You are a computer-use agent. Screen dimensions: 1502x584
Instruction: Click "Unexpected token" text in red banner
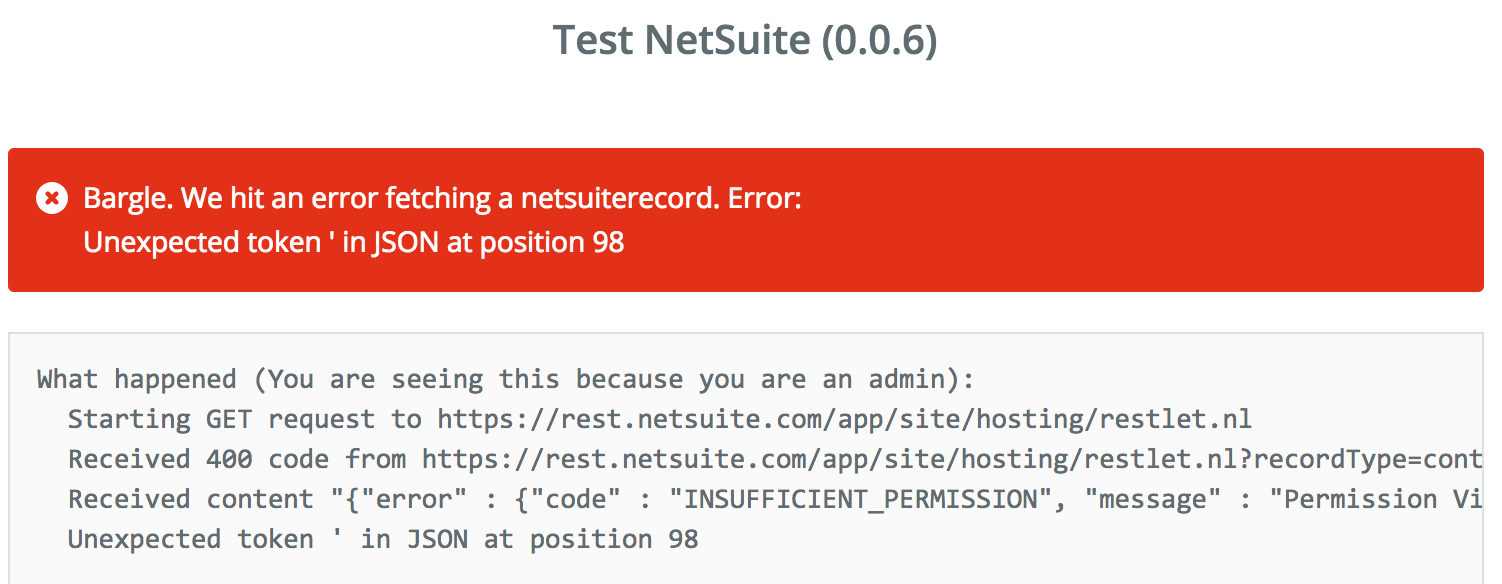point(200,243)
